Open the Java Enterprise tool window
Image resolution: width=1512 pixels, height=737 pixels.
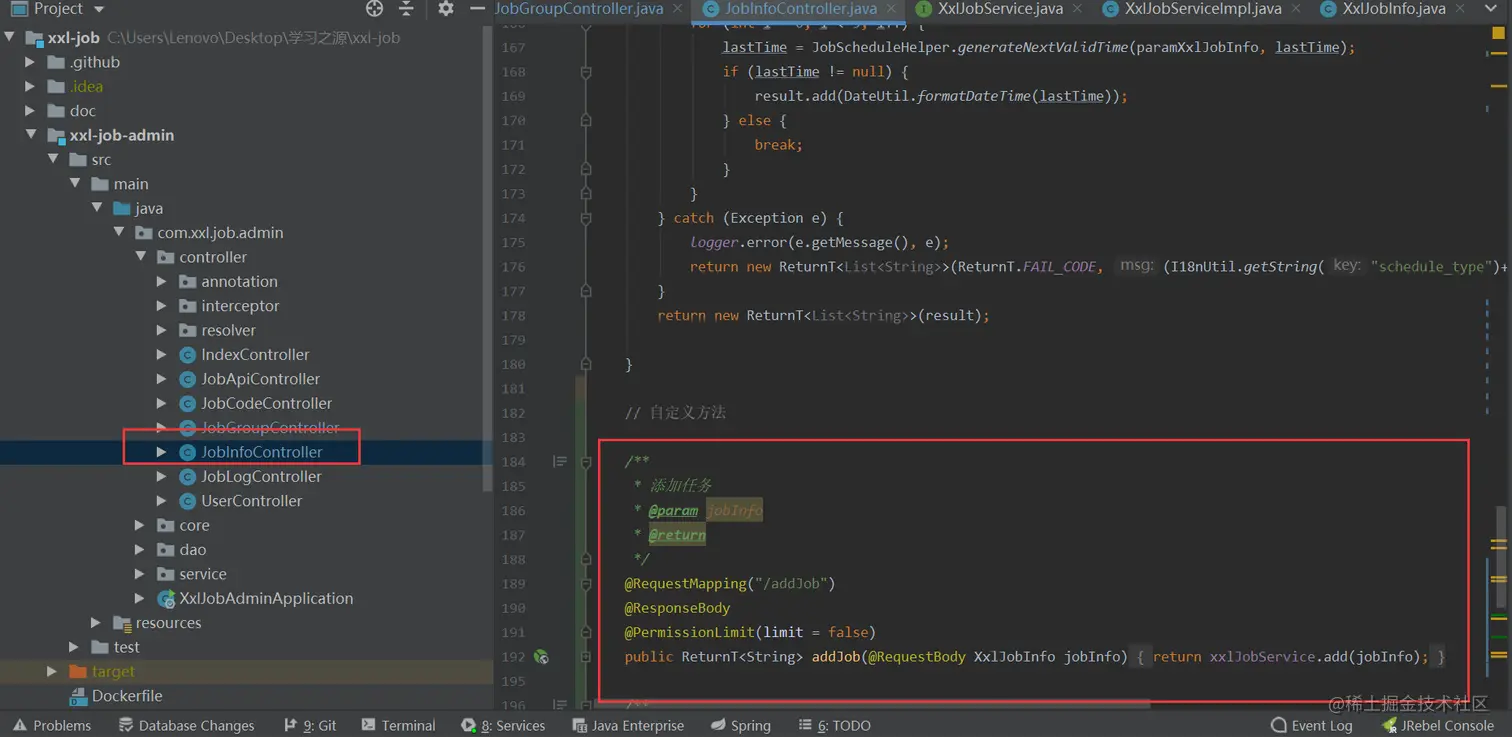click(x=628, y=726)
